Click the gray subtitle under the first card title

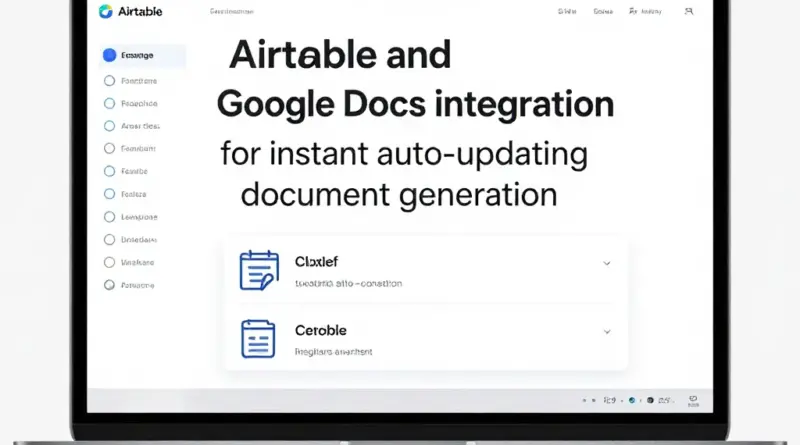pos(348,284)
